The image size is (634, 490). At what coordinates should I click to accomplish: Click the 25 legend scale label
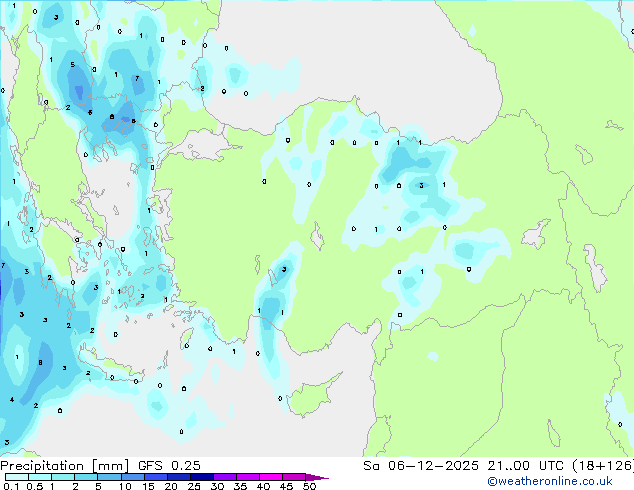tap(194, 486)
